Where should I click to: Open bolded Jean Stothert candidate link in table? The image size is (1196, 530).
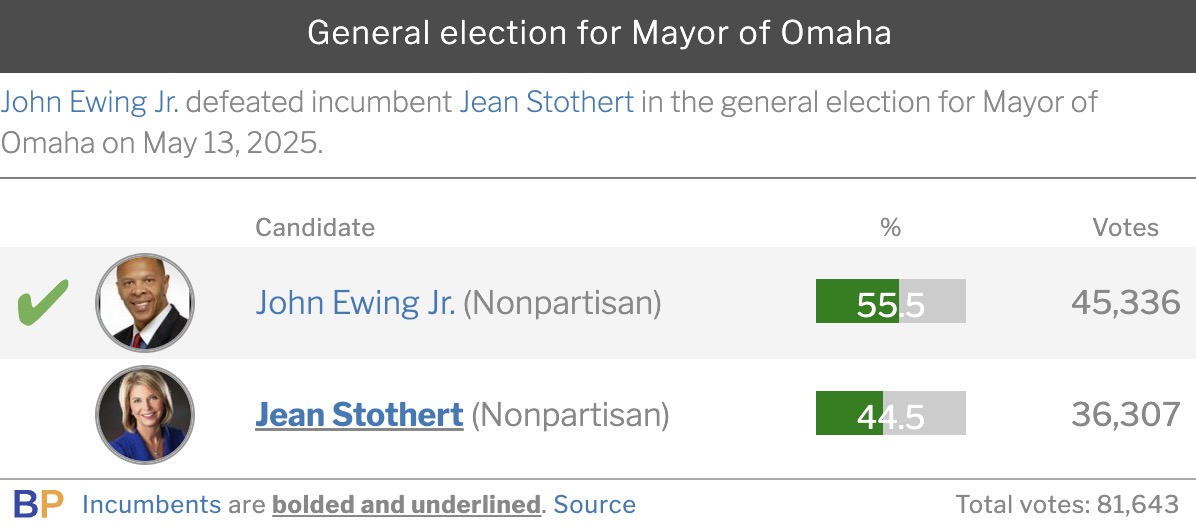359,415
